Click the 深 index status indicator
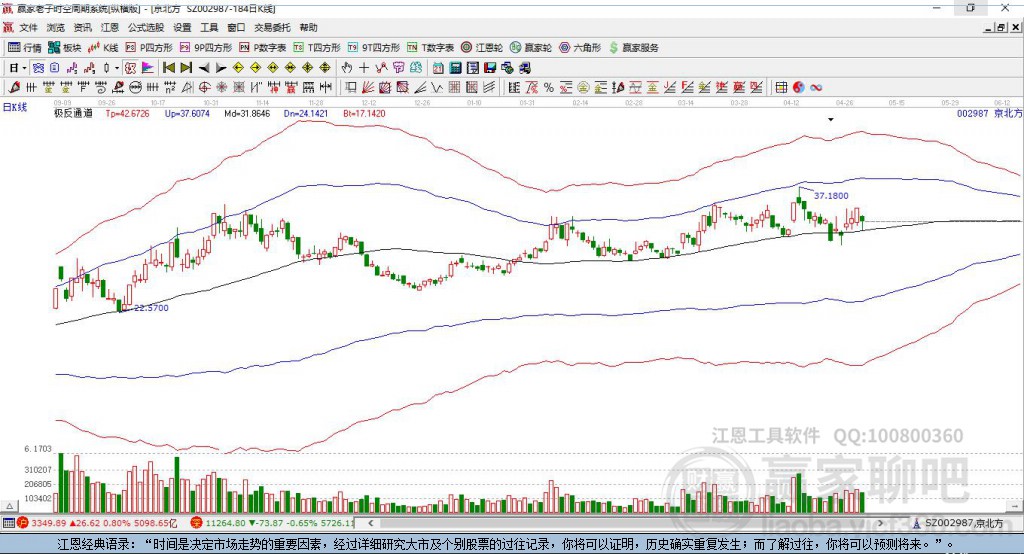Image resolution: width=1024 pixels, height=554 pixels. [x=197, y=523]
